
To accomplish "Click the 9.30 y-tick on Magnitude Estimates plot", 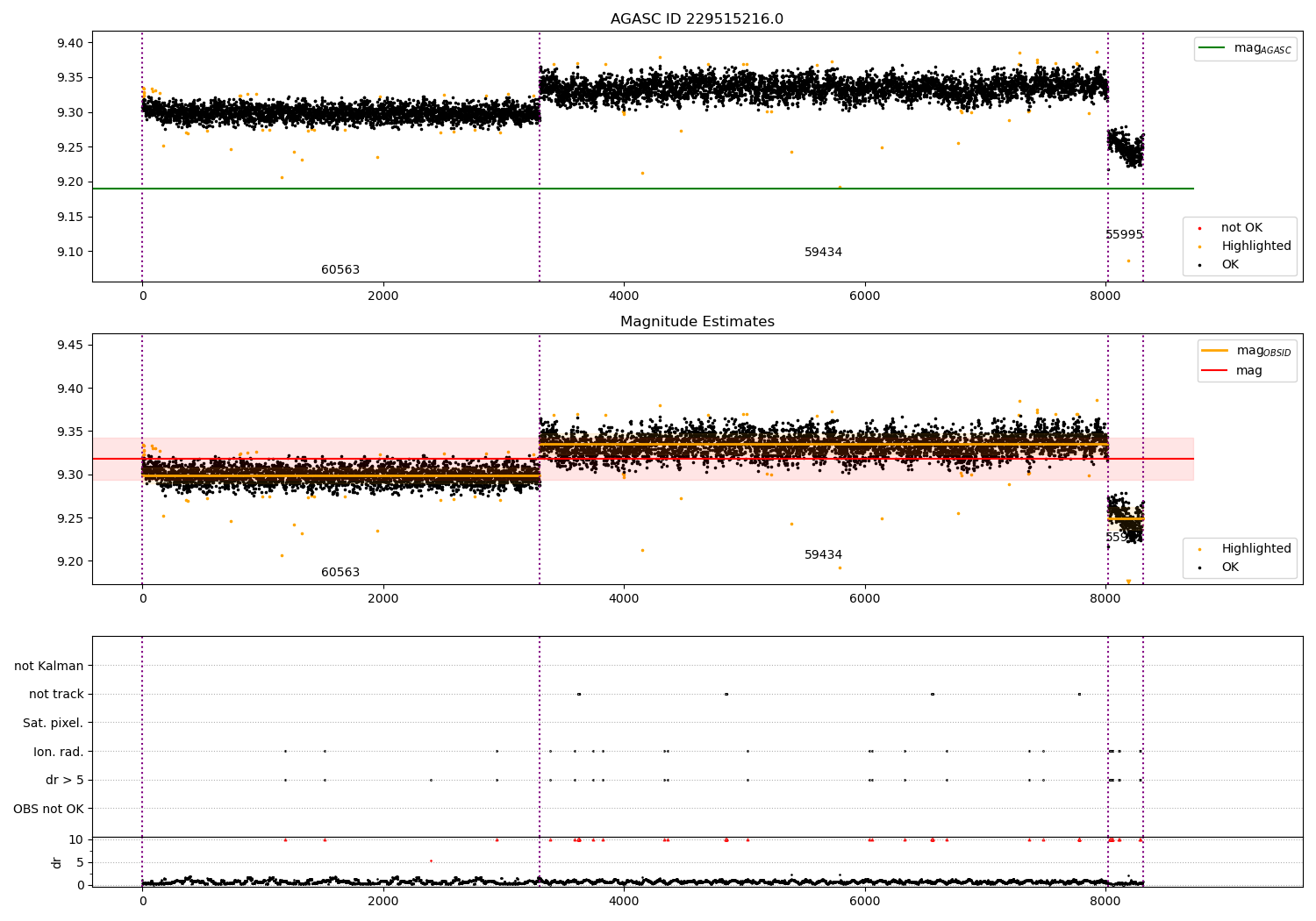I will tap(70, 475).
